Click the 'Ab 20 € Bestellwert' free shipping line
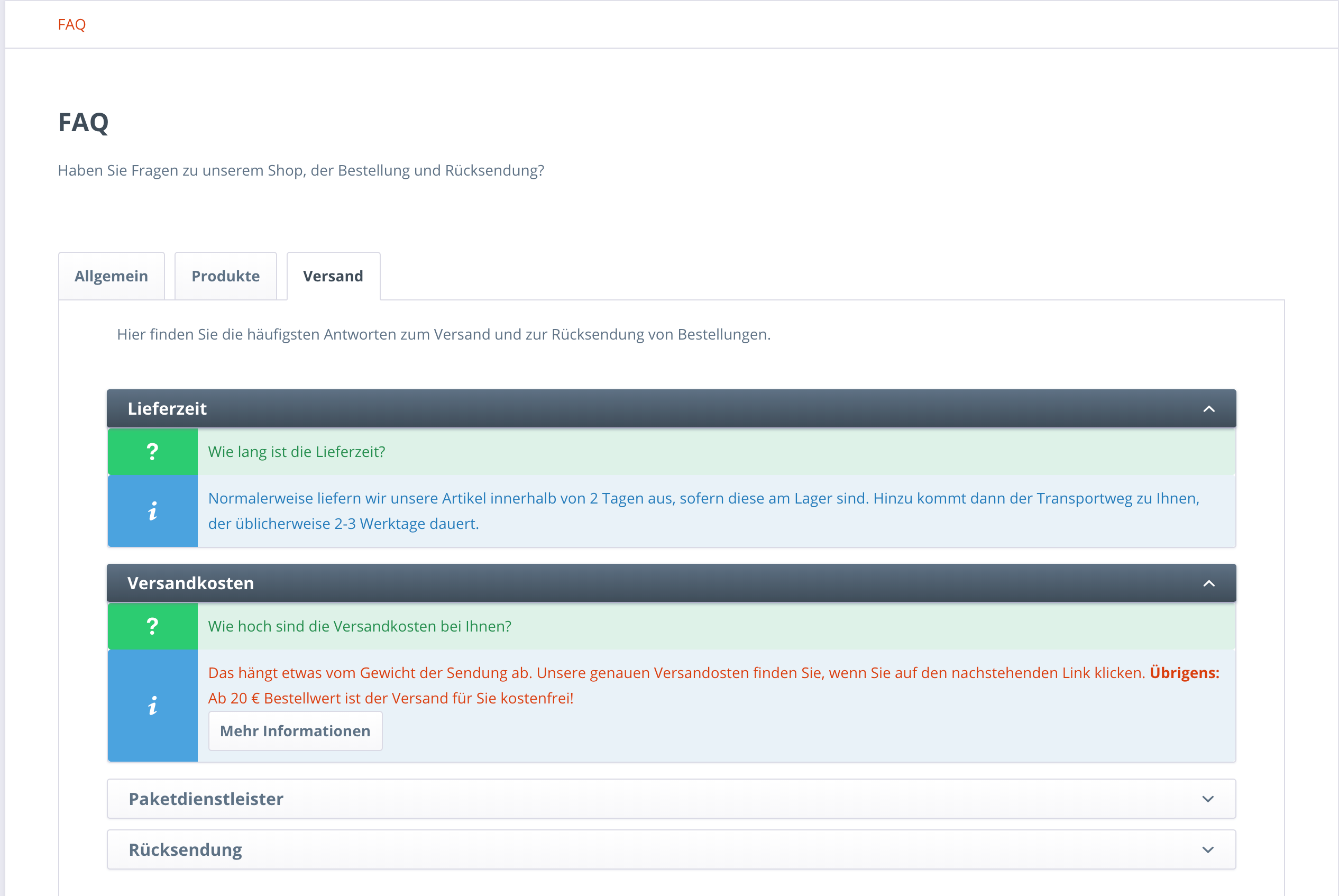The width and height of the screenshot is (1339, 896). coord(391,698)
